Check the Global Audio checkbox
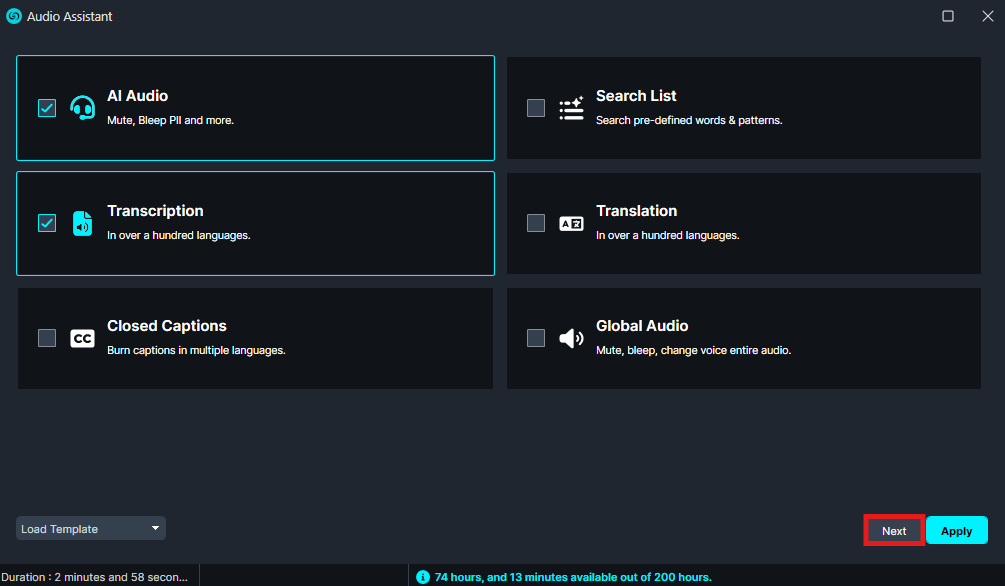Image resolution: width=1005 pixels, height=586 pixels. (536, 338)
